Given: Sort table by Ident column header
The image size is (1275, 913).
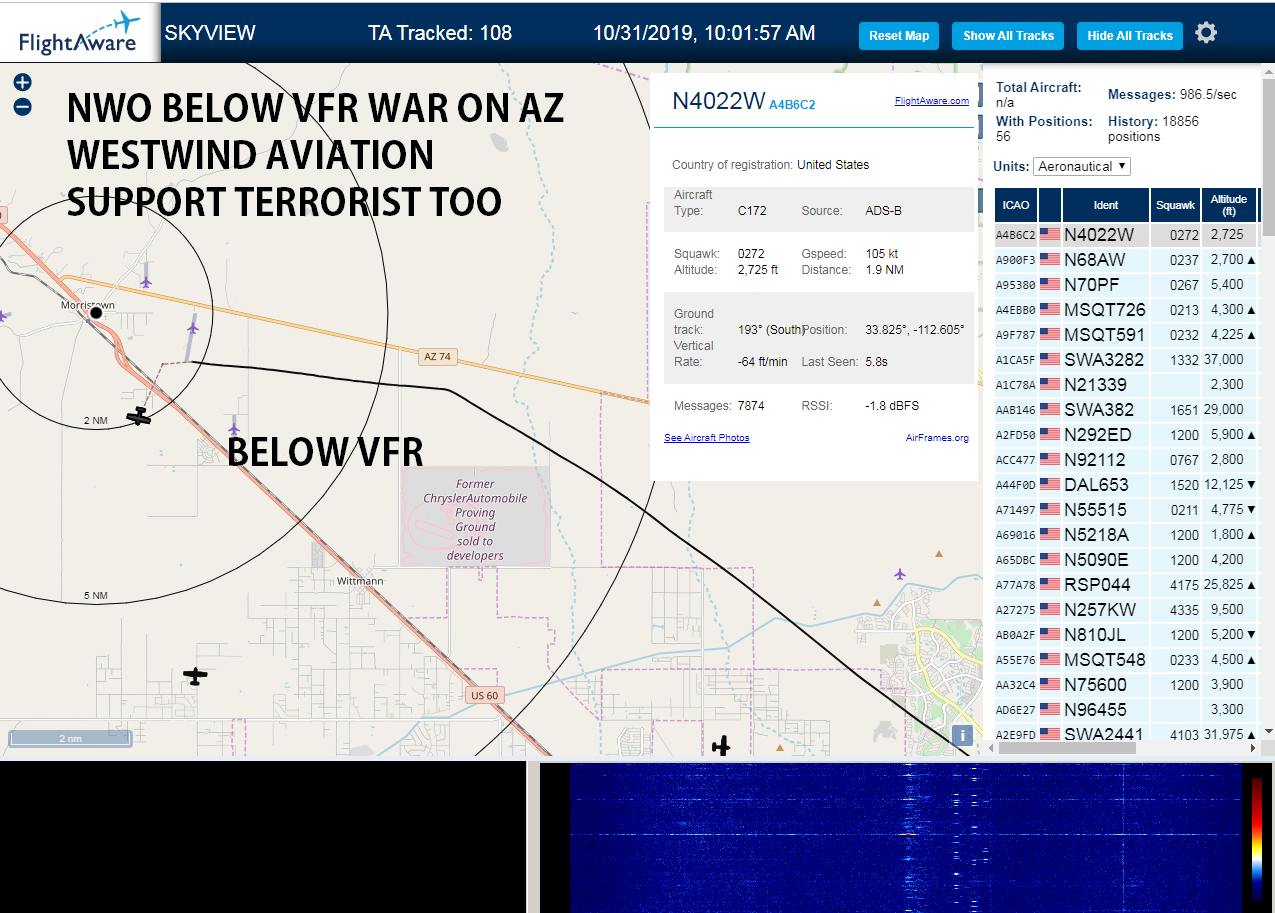Looking at the screenshot, I should pyautogui.click(x=1106, y=205).
